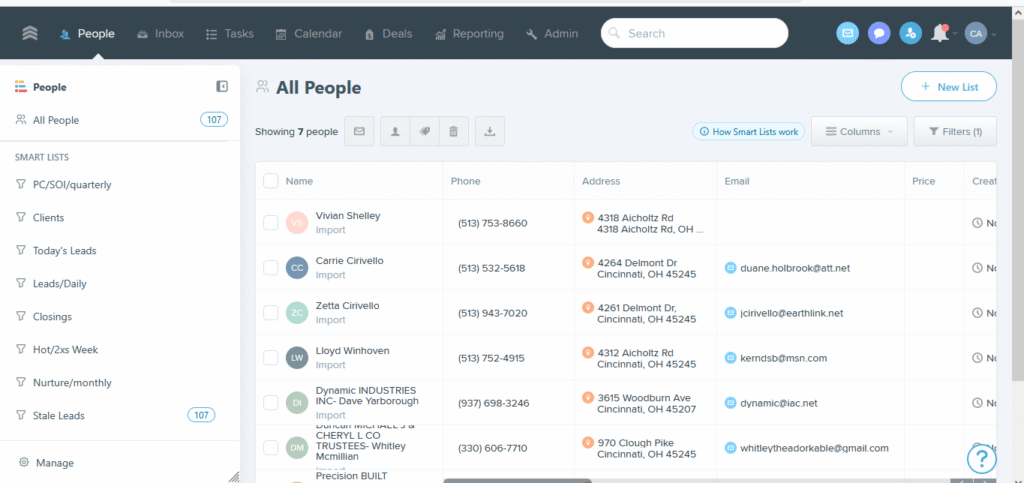Image resolution: width=1024 pixels, height=483 pixels.
Task: Click the download export icon
Action: [x=490, y=131]
